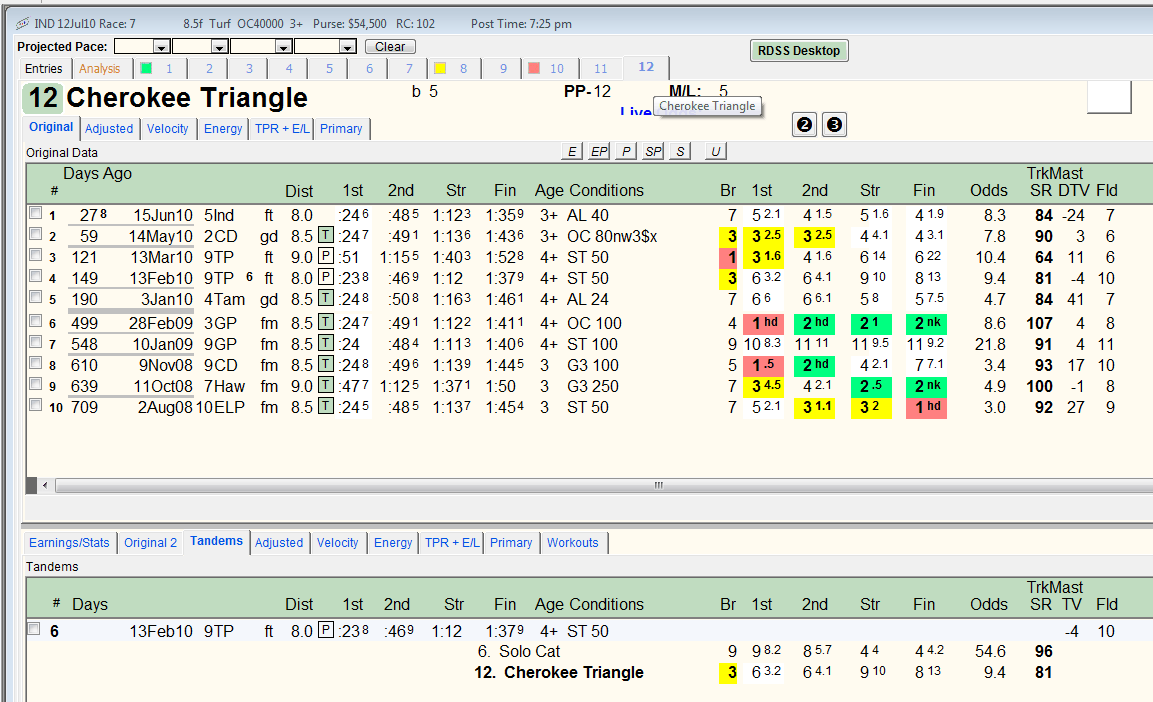Select horse tab 5
The height and width of the screenshot is (702, 1153).
tap(329, 68)
